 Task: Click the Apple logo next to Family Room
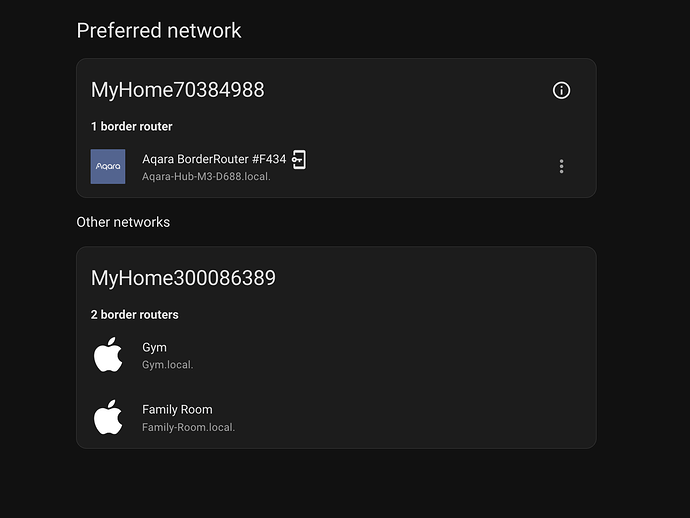coord(108,417)
